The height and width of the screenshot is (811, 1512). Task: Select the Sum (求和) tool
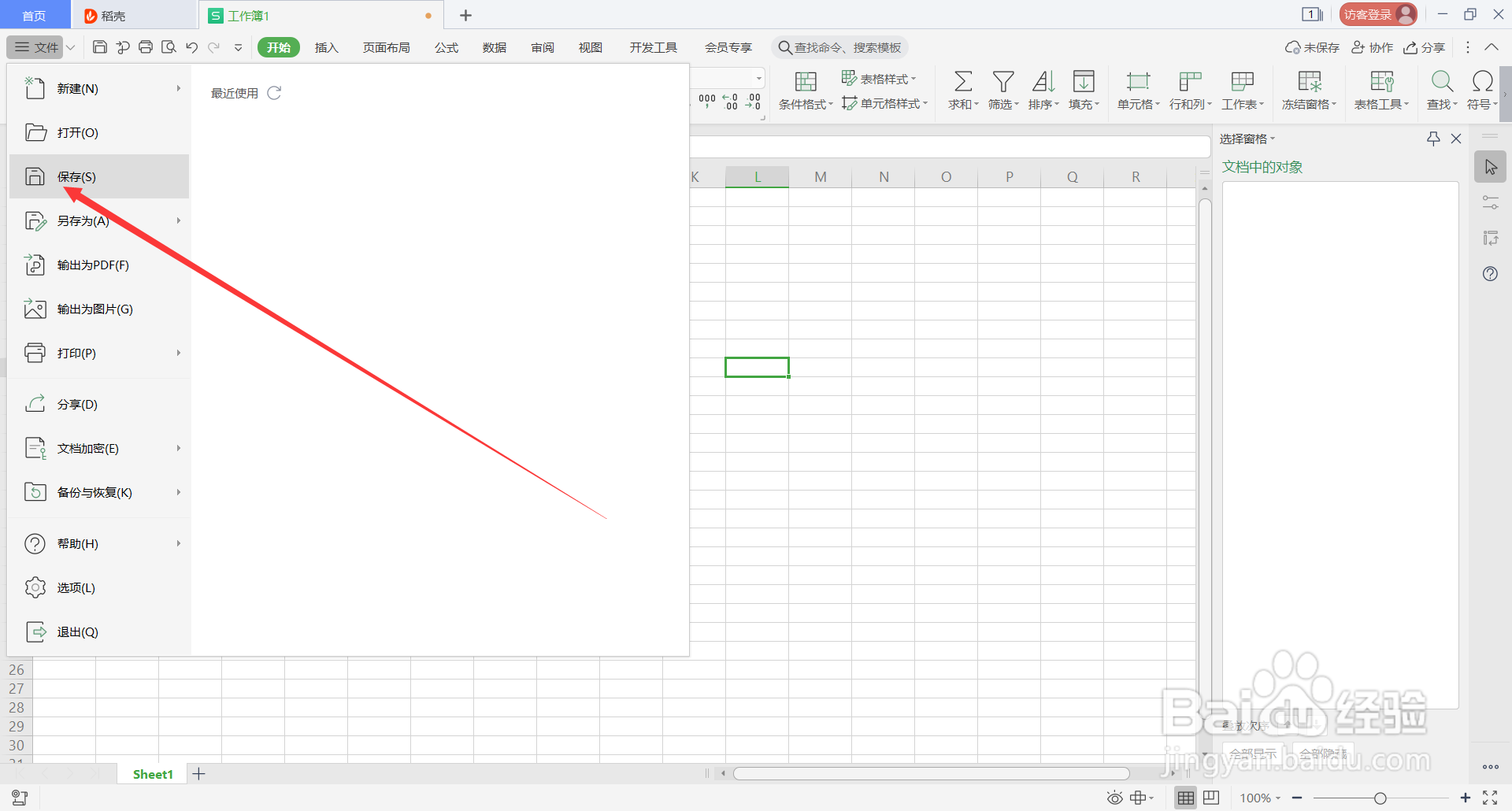(962, 89)
